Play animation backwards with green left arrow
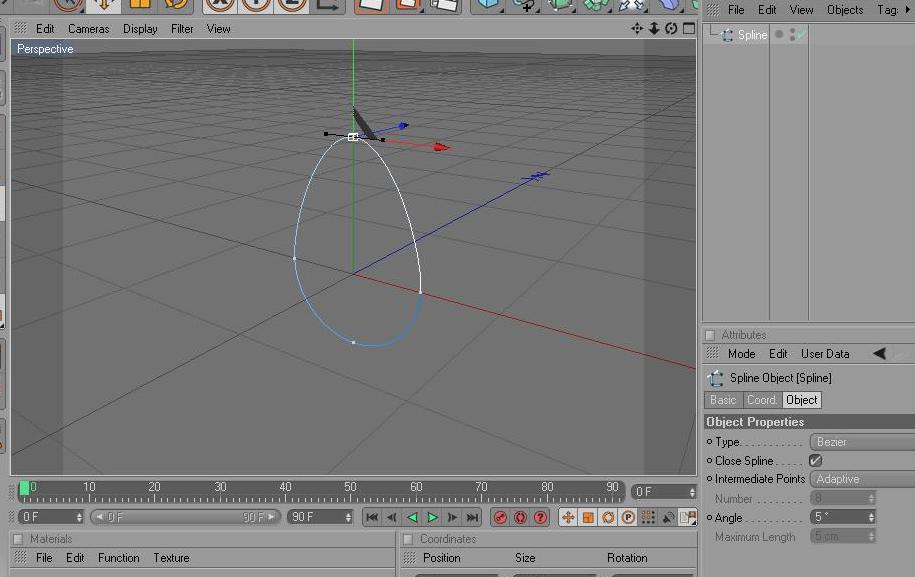Viewport: 915px width, 577px height. (x=412, y=517)
